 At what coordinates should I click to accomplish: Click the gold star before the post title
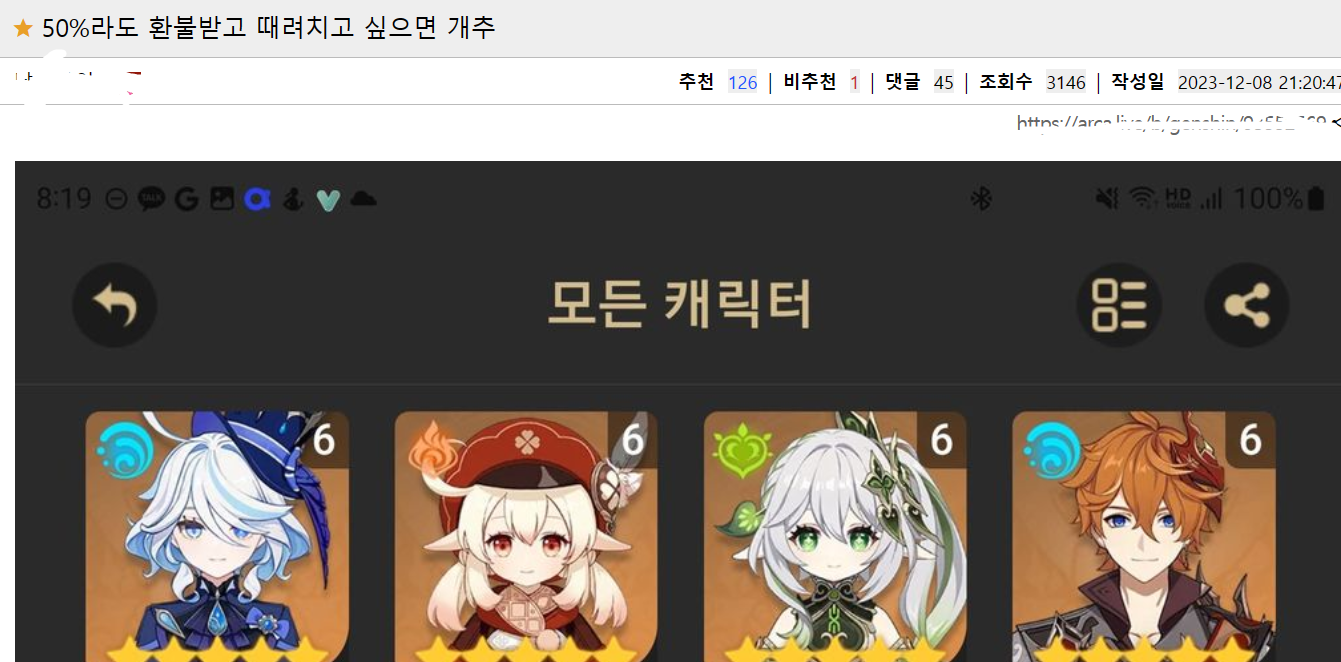pyautogui.click(x=23, y=28)
